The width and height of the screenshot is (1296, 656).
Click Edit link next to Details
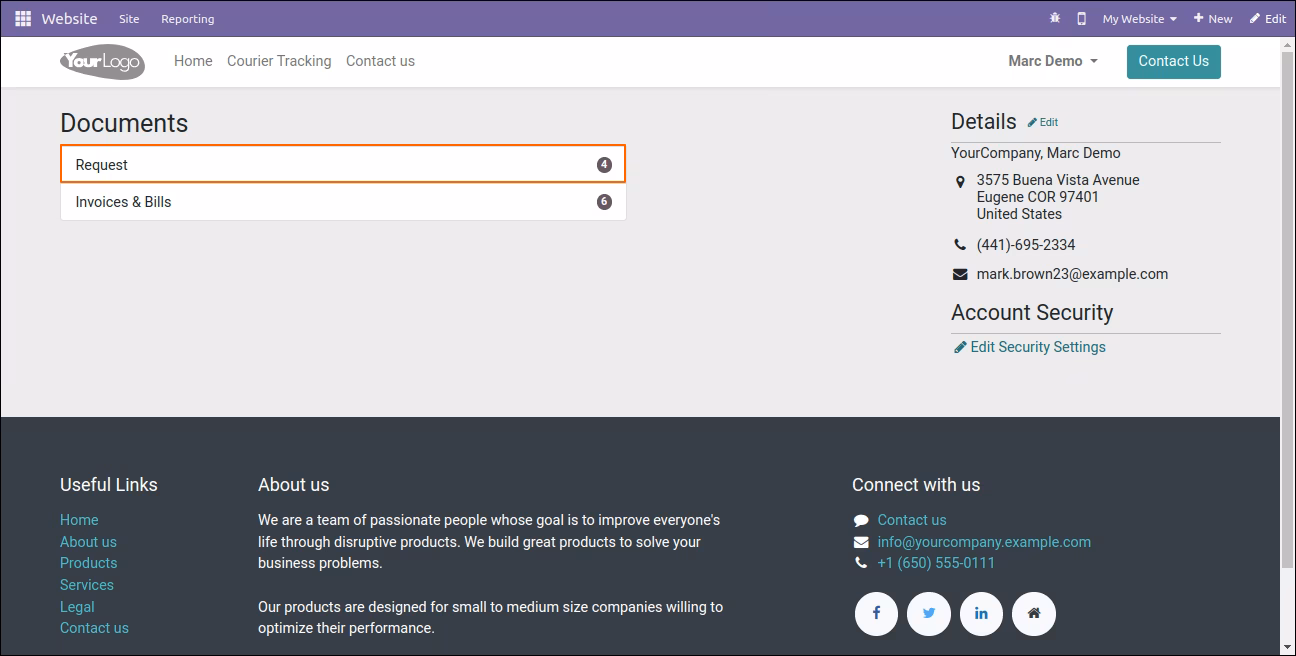coord(1043,122)
